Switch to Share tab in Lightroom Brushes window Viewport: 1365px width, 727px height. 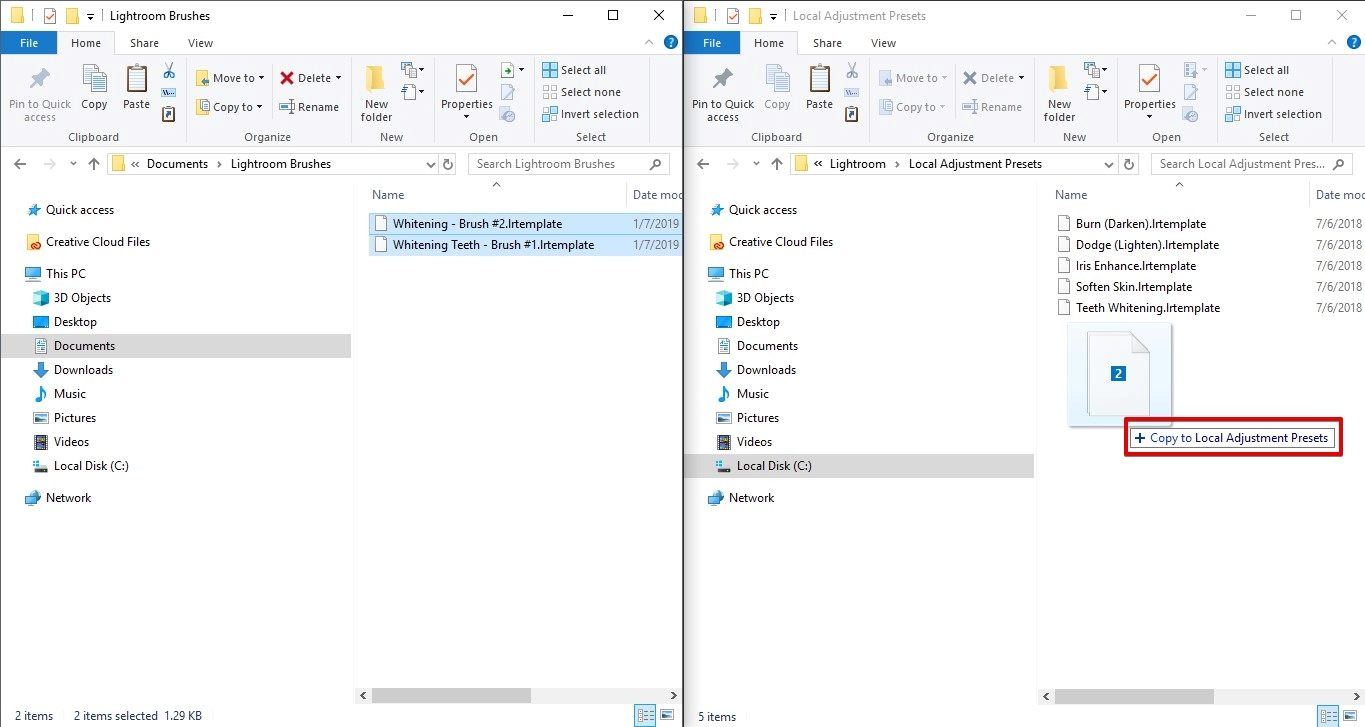tap(144, 43)
